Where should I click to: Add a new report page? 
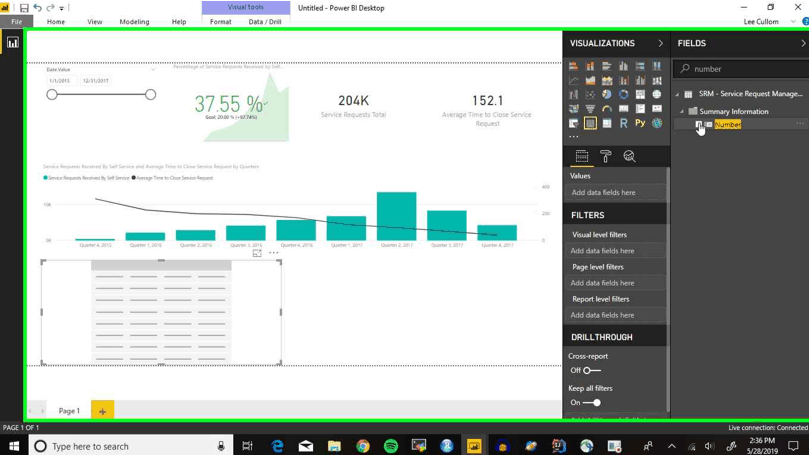coord(103,411)
